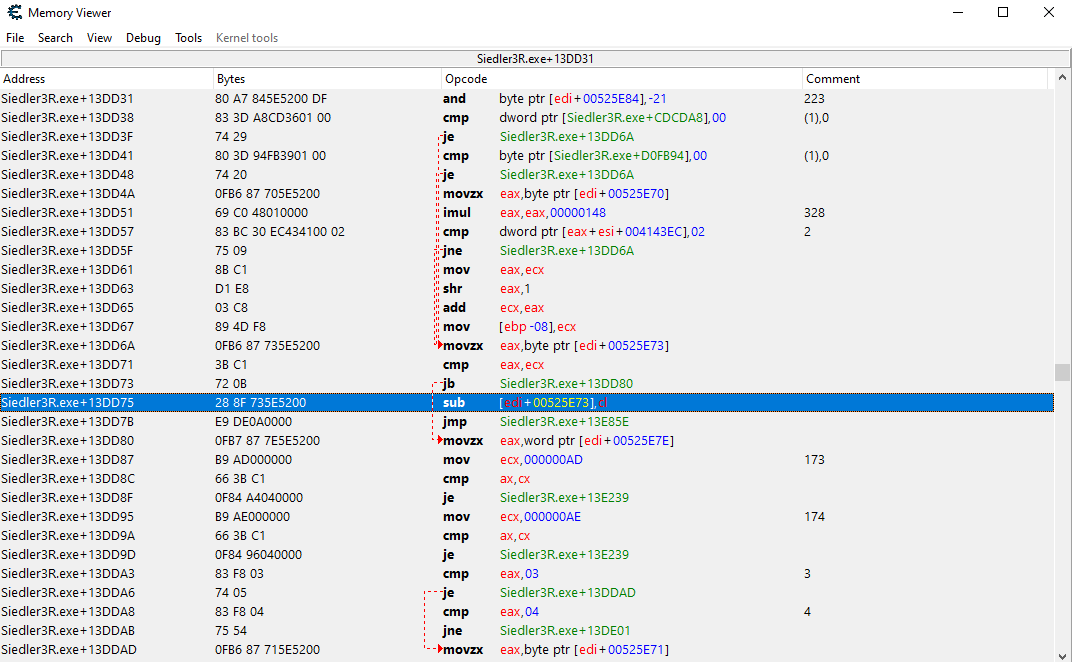
Task: Click bytes E9 DE0A0000
Action: pyautogui.click(x=253, y=422)
